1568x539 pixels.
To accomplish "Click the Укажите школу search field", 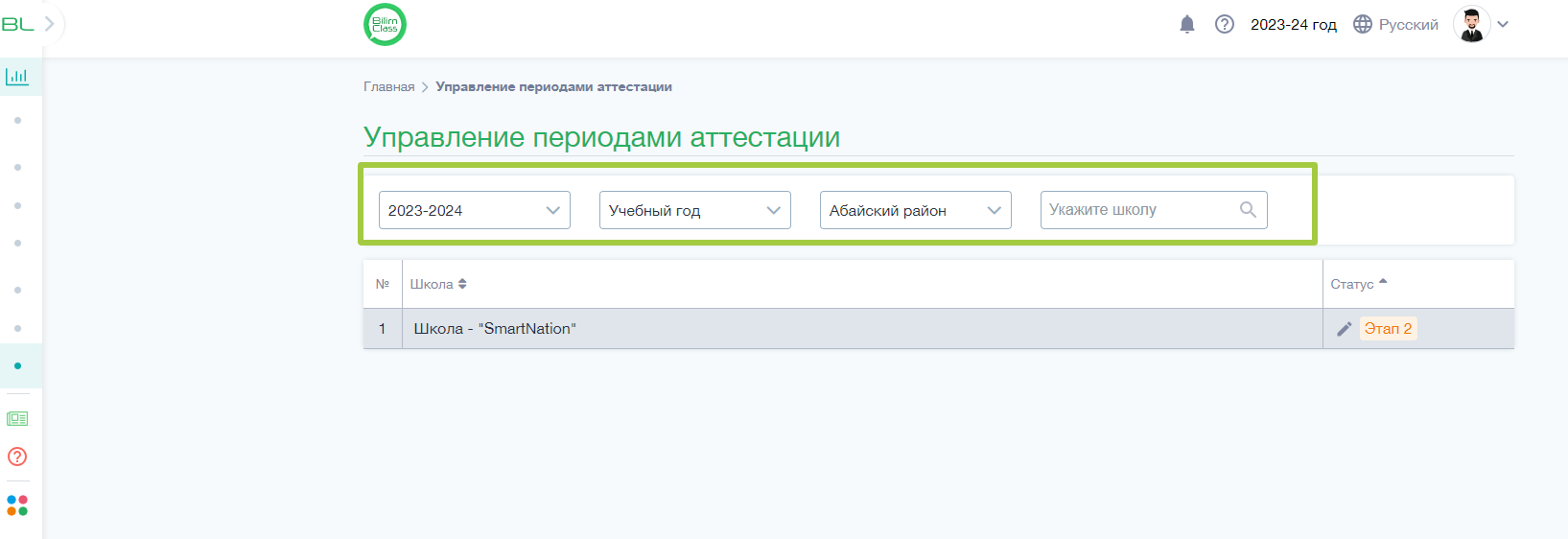I will [1154, 210].
